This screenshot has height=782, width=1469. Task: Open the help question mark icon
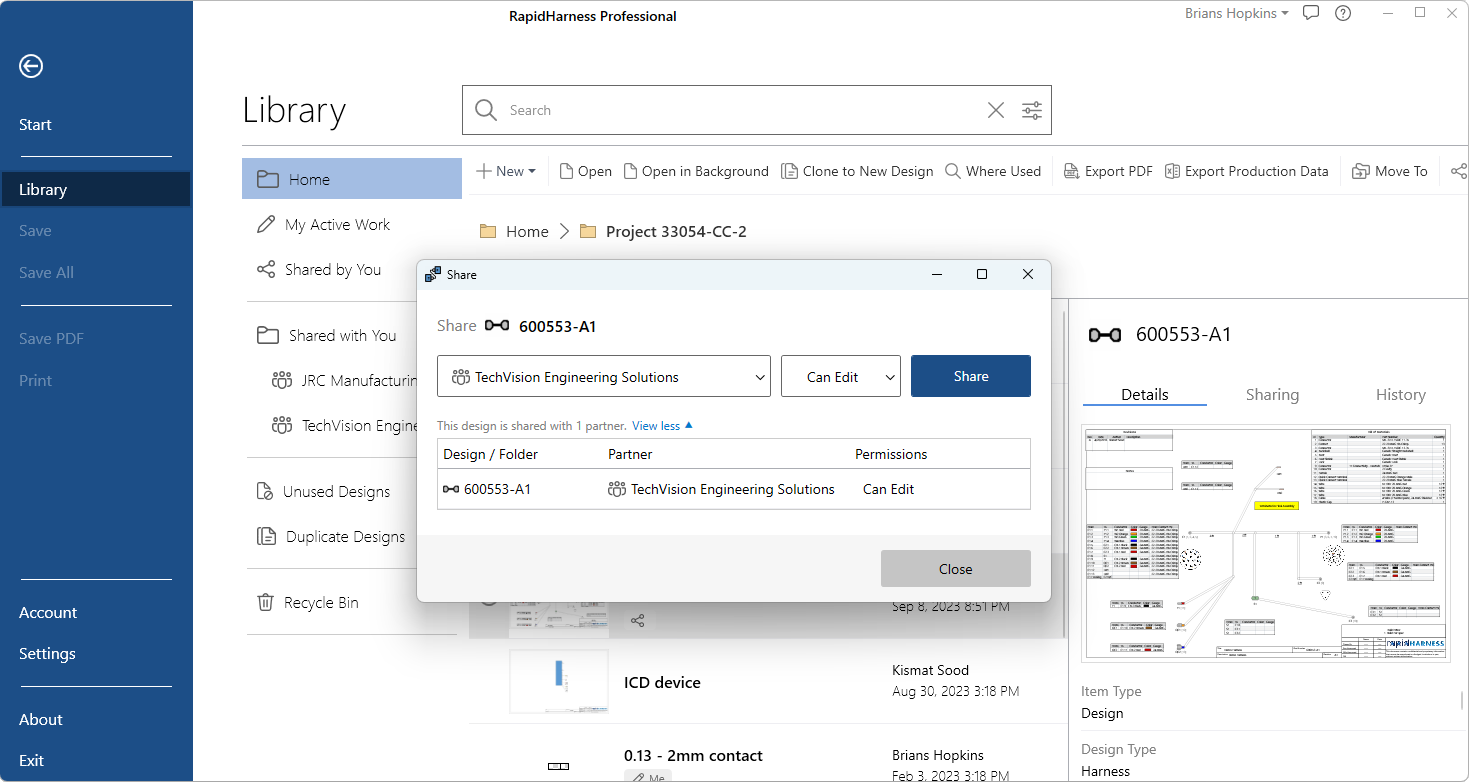click(1343, 13)
